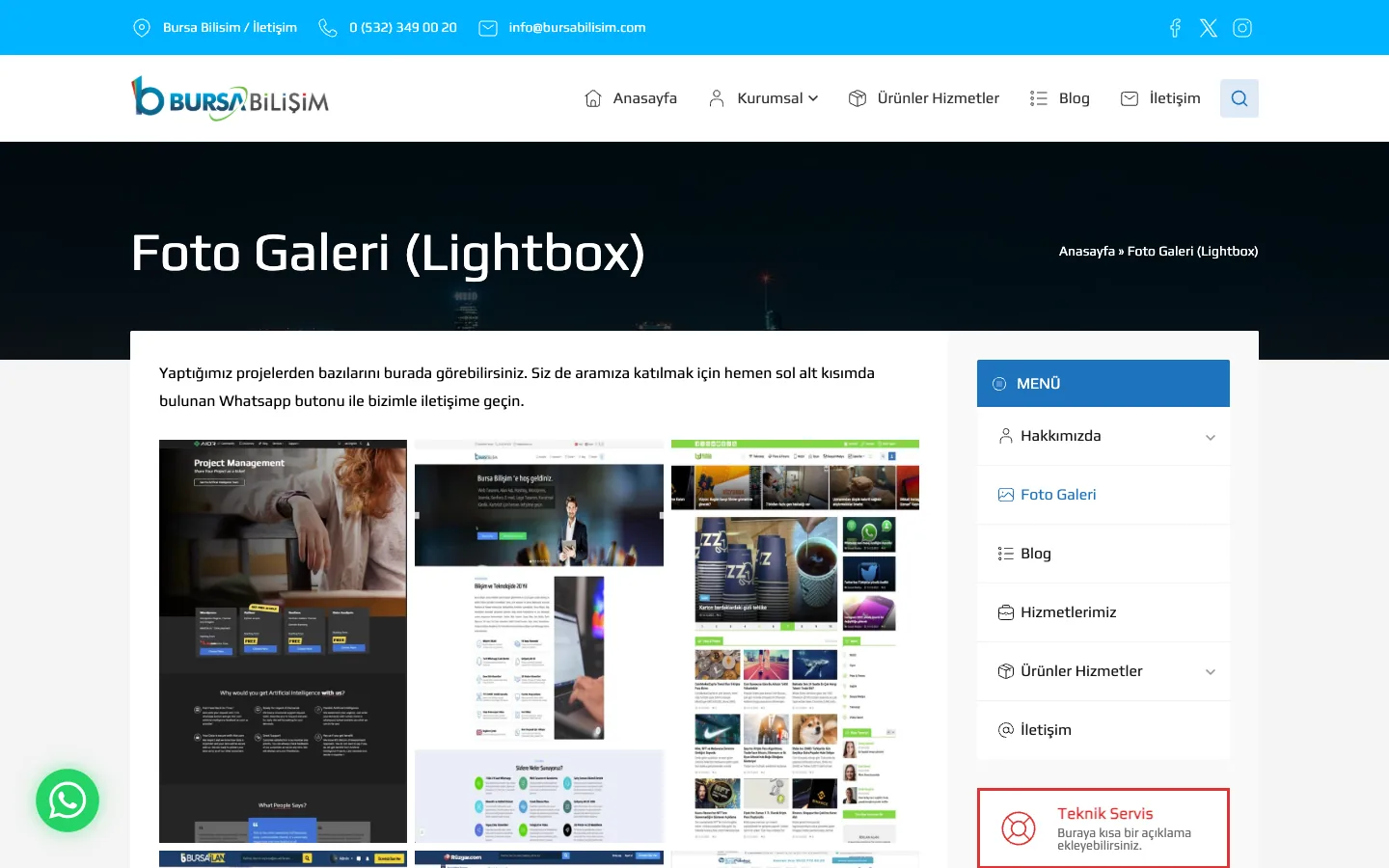Click the search magnifier button

coord(1239,98)
